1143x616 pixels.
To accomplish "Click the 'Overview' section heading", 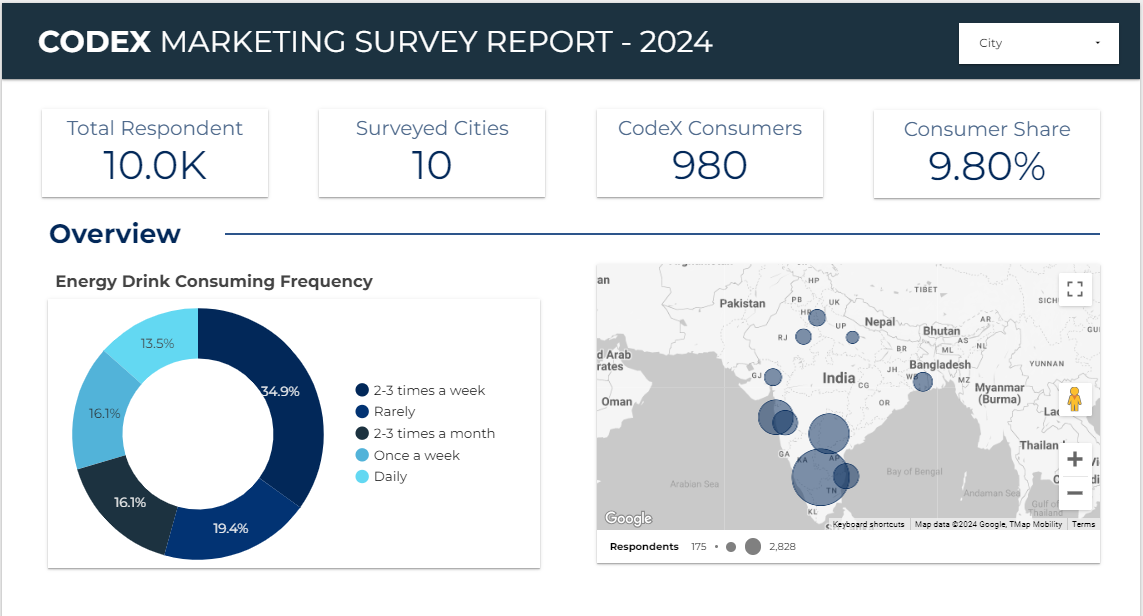I will click(x=115, y=234).
